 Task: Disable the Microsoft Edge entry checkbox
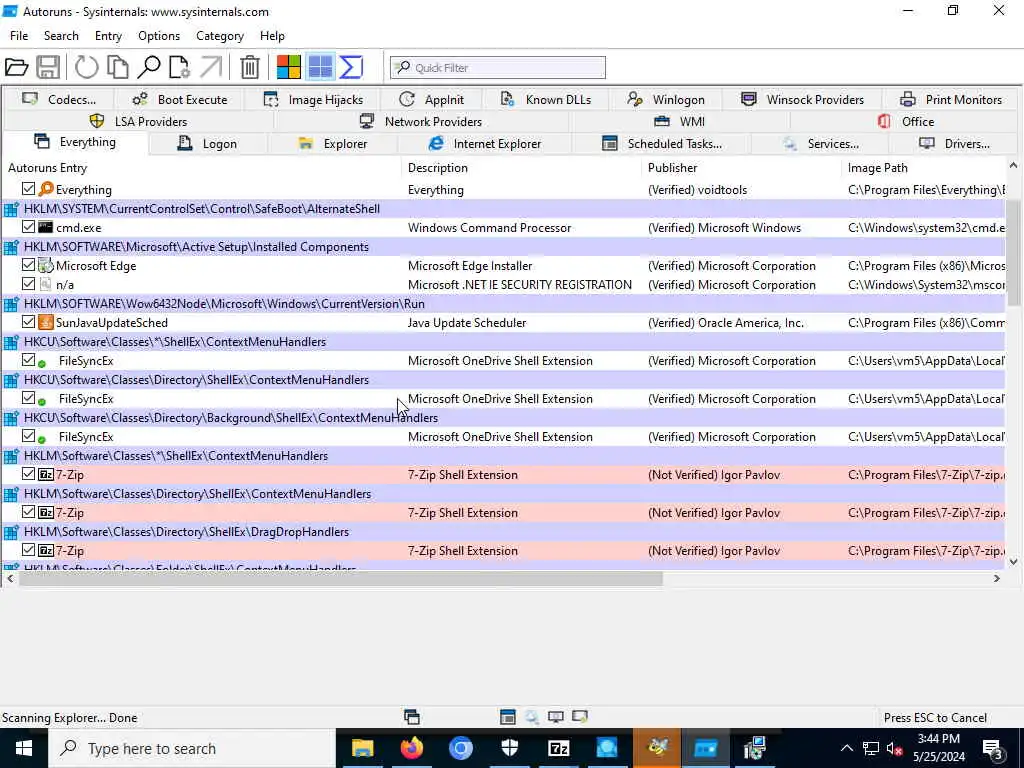pos(28,264)
